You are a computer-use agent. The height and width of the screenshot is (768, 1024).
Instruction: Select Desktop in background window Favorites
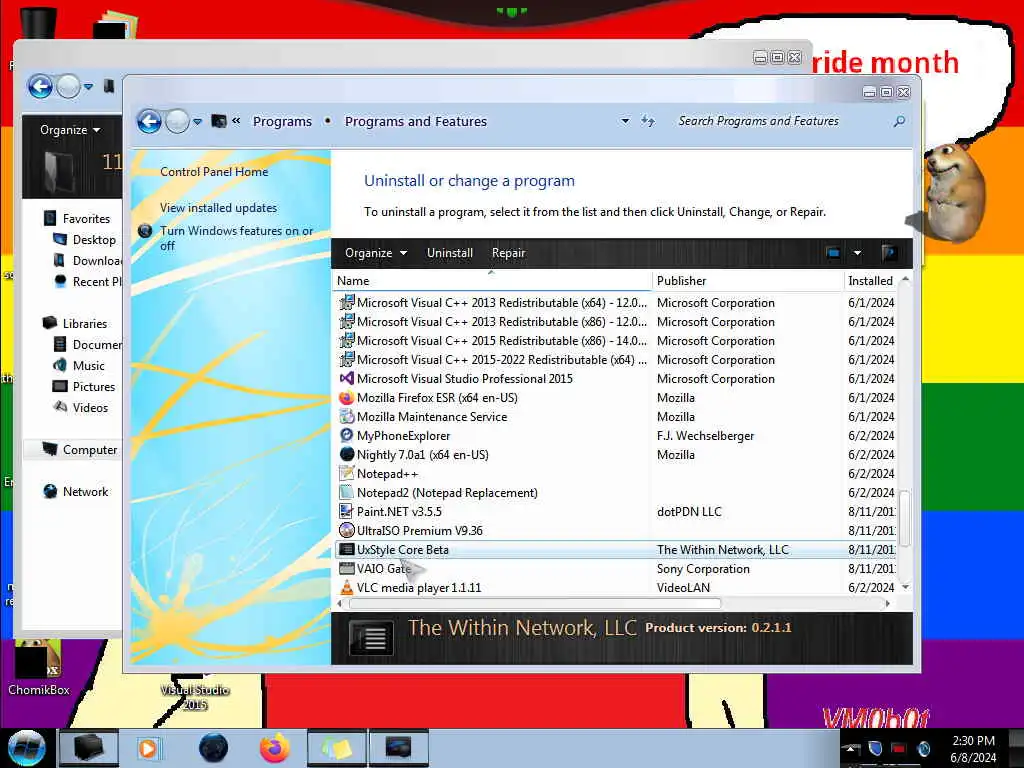click(x=87, y=240)
